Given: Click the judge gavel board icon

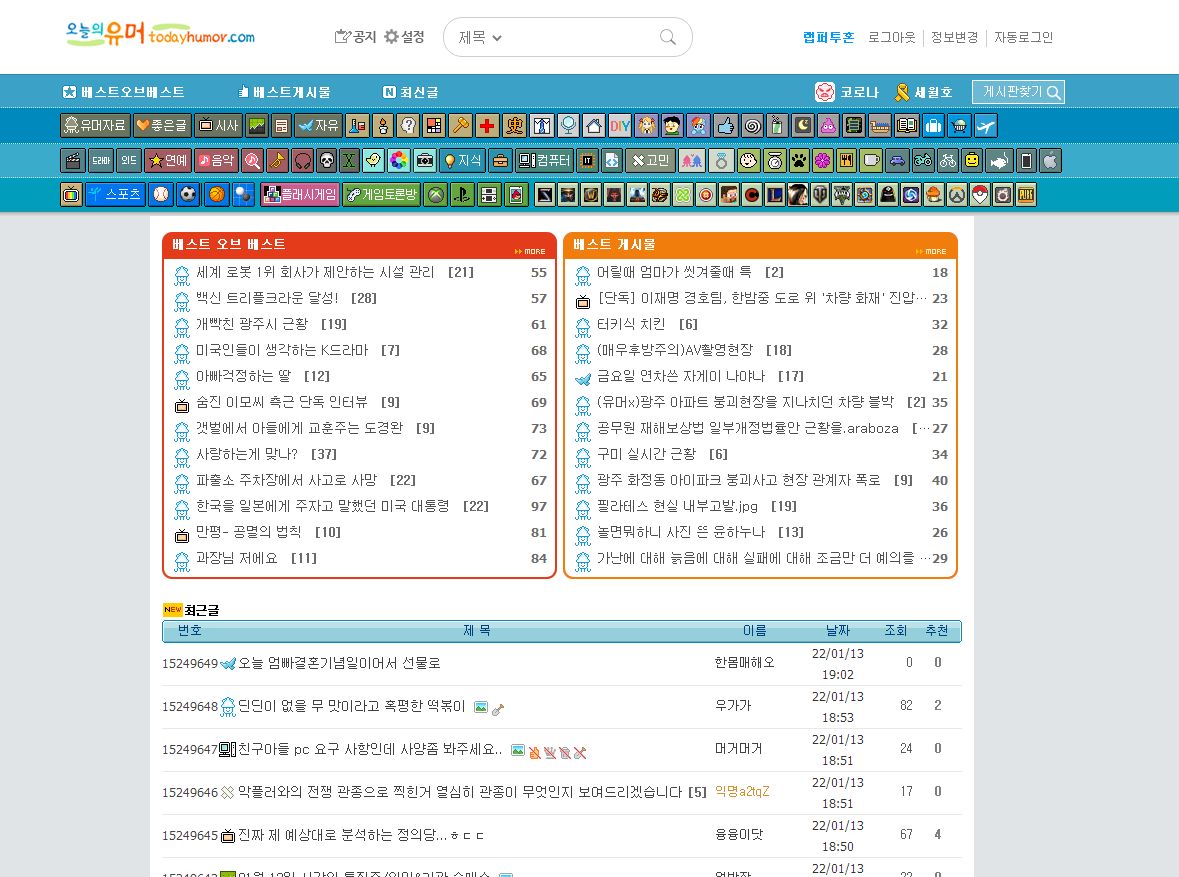Looking at the screenshot, I should click(x=461, y=126).
